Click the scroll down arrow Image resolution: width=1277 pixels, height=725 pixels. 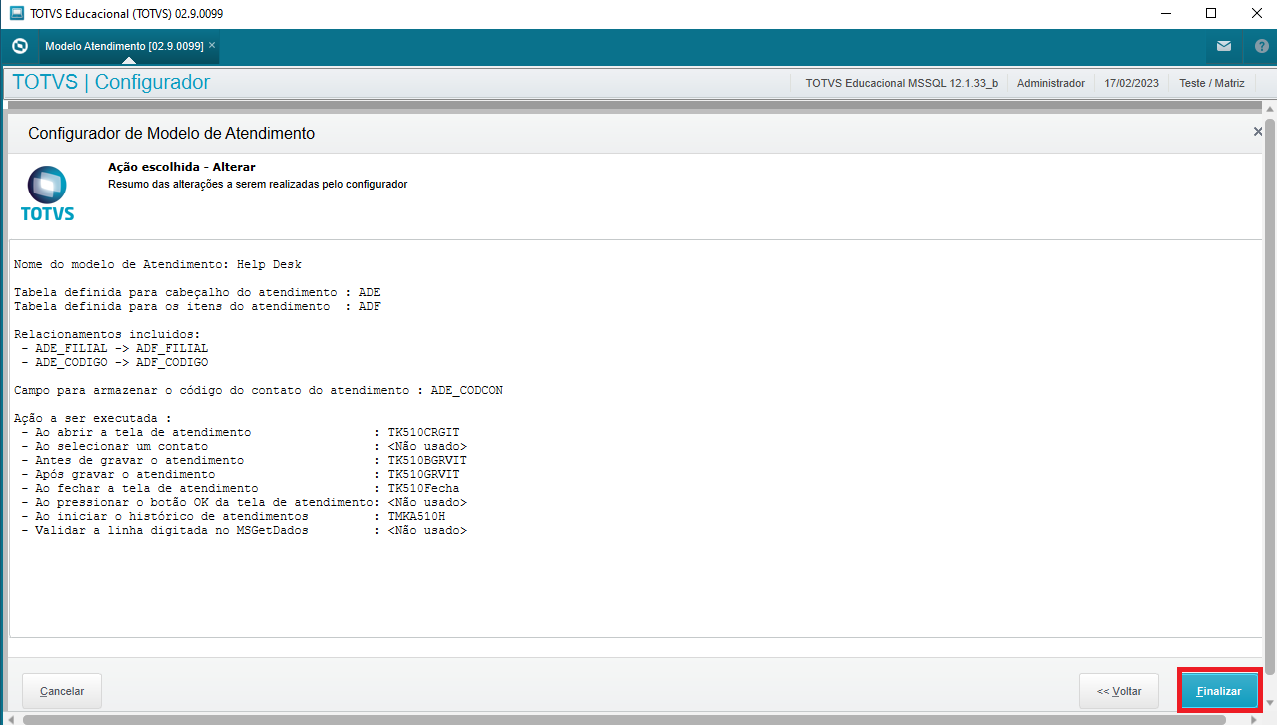point(1270,703)
